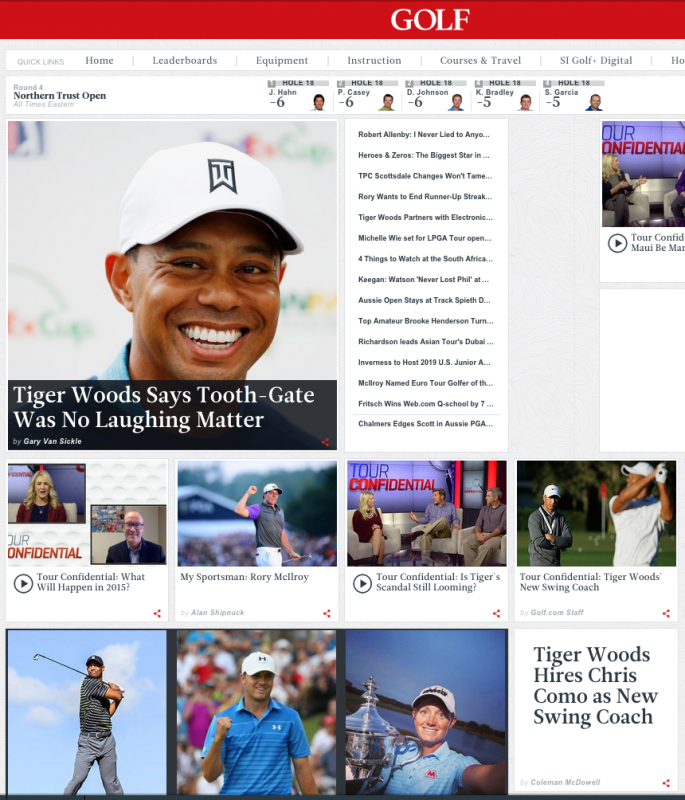Read Richardson leads Asian Tour's Dubai story
The width and height of the screenshot is (685, 800).
coord(426,342)
